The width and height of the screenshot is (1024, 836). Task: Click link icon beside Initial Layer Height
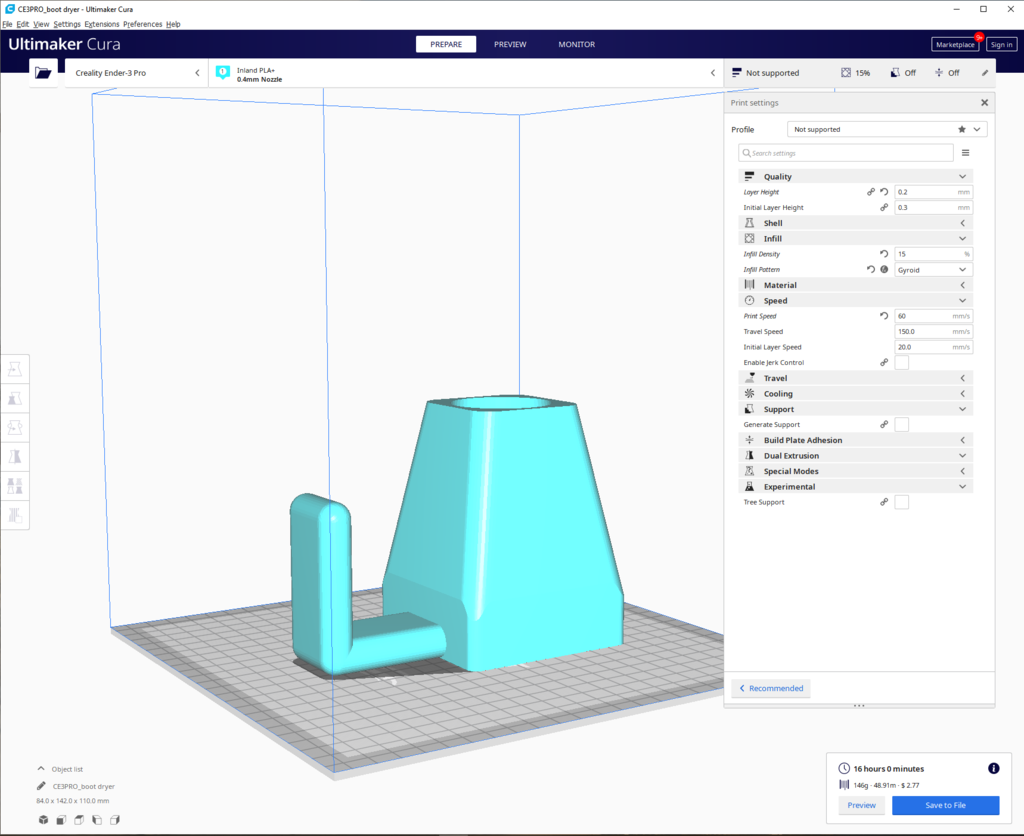click(884, 208)
